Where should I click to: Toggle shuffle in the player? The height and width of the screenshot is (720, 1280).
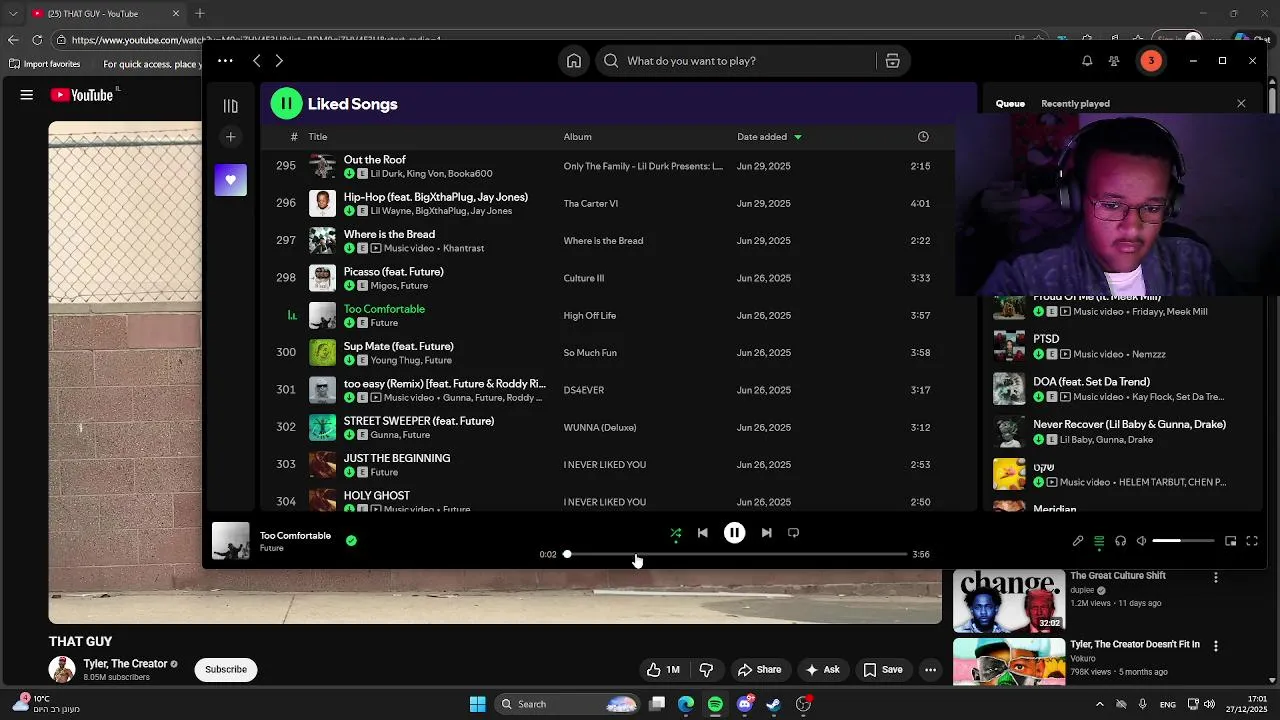coord(676,533)
